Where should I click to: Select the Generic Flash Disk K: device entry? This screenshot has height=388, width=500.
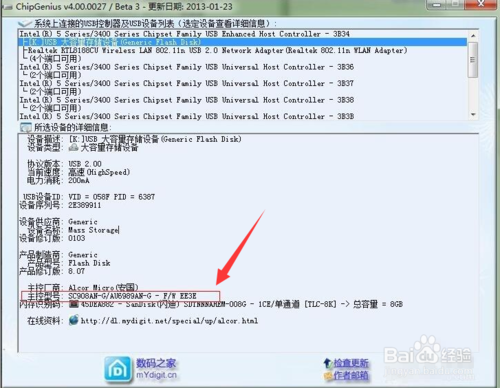[x=243, y=42]
